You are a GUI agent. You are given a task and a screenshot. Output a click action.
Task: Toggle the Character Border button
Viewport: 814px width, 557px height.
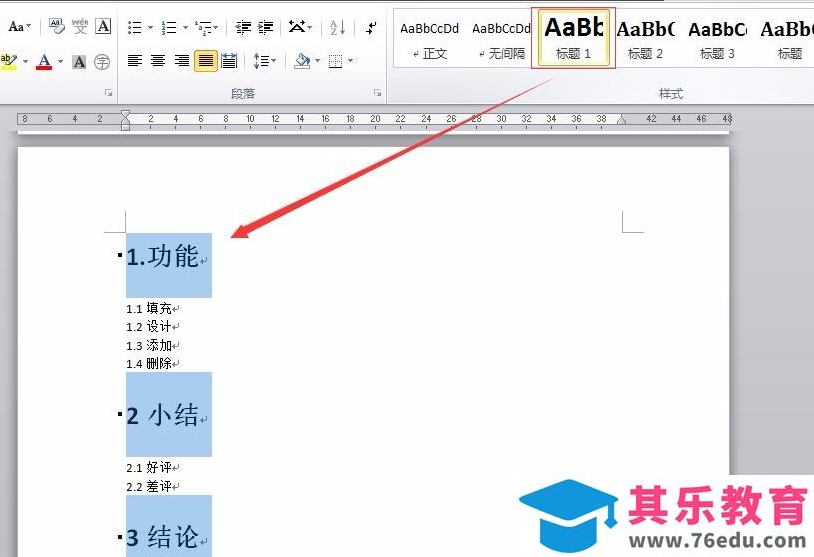tap(103, 26)
